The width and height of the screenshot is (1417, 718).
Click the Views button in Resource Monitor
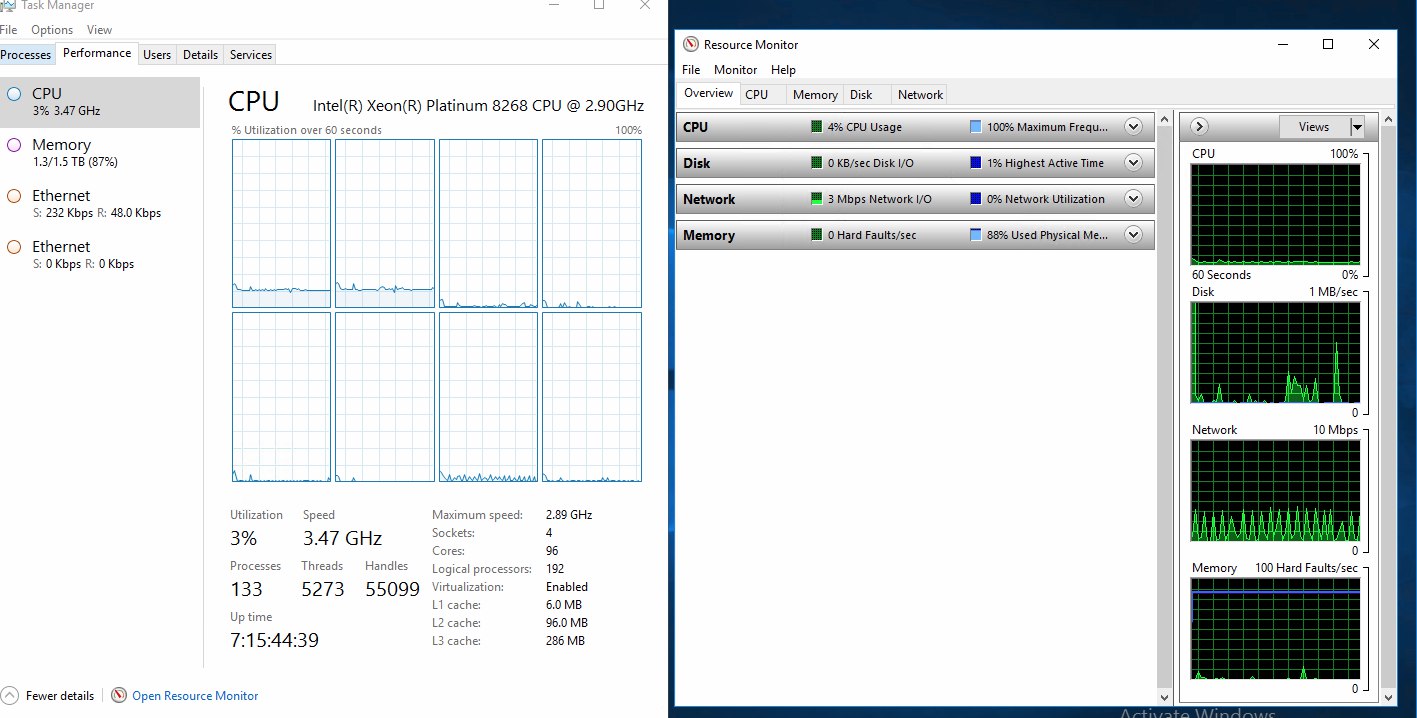pos(1314,127)
